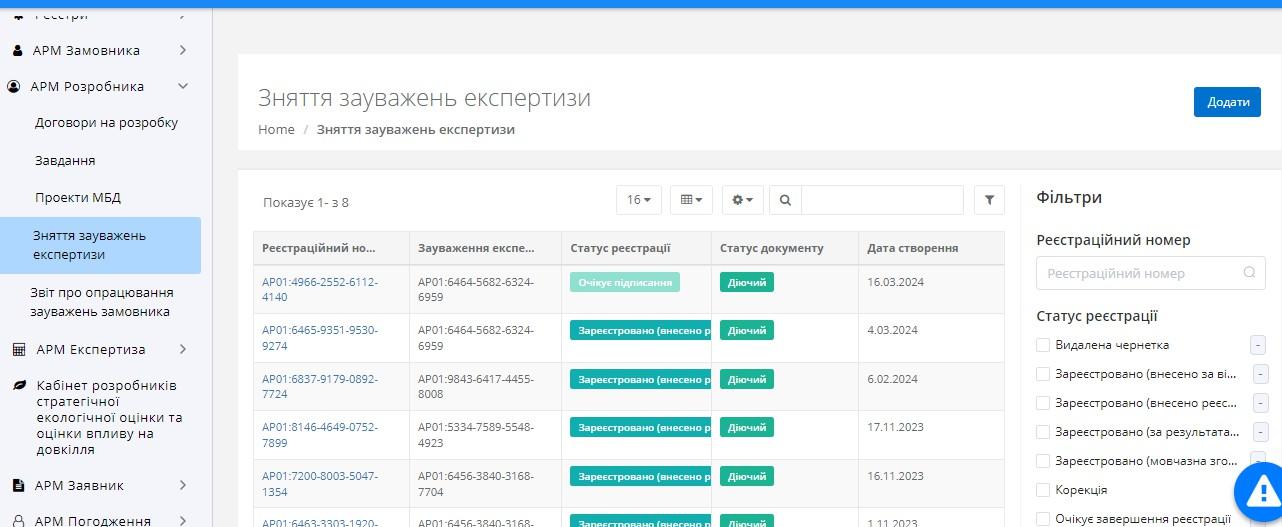Open the page size 16 dropdown
This screenshot has height=527, width=1282.
pos(638,200)
